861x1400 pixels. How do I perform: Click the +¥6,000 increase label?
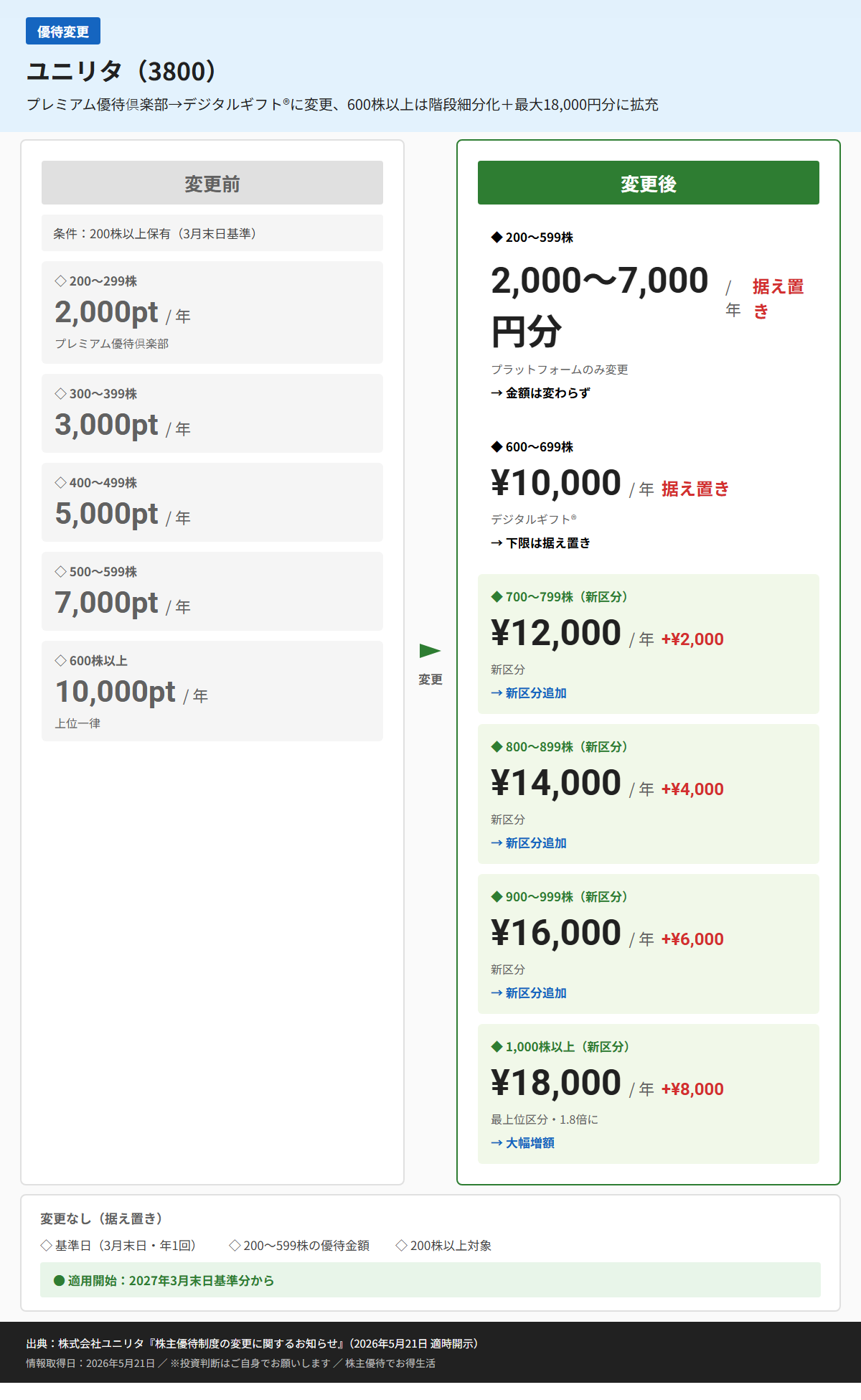pos(692,939)
